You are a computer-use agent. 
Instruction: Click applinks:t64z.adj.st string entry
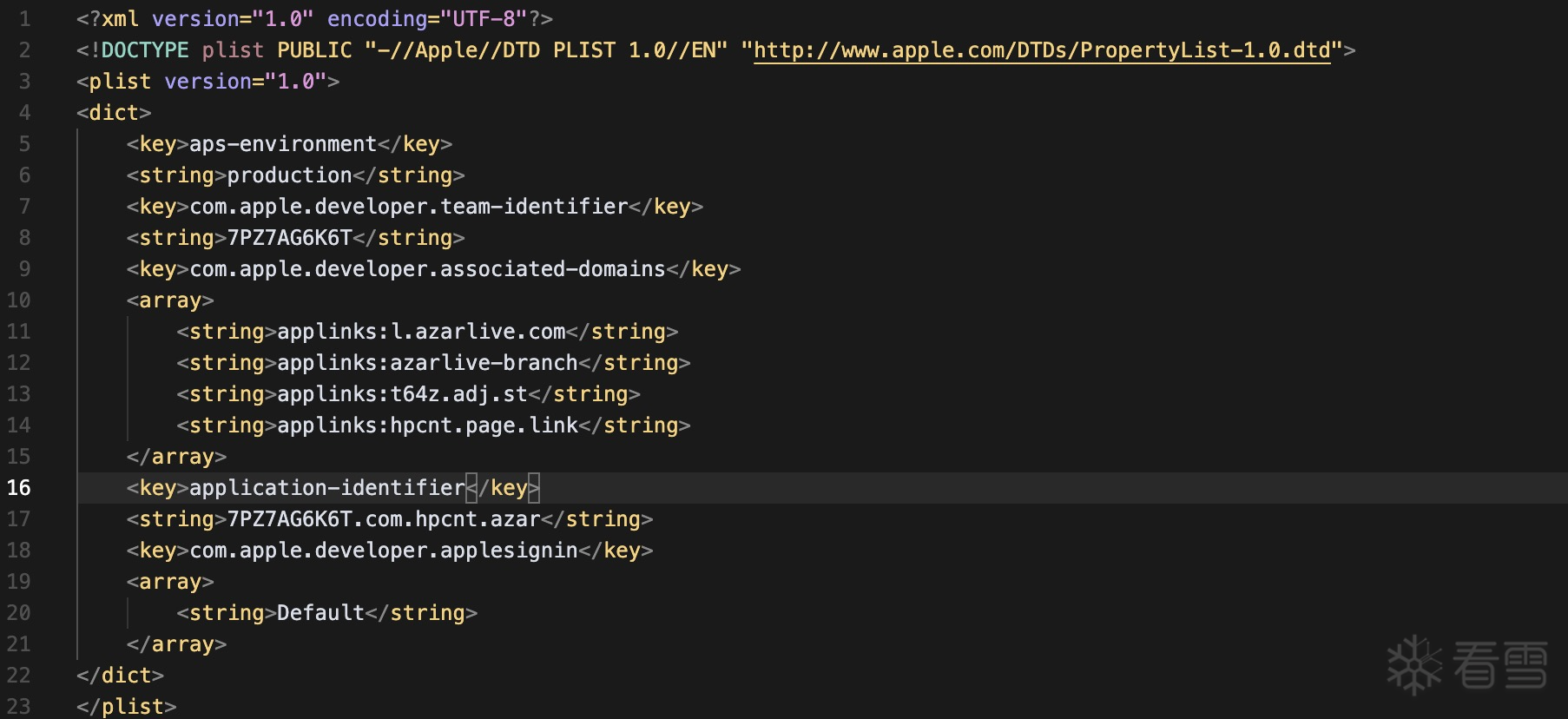pos(402,394)
